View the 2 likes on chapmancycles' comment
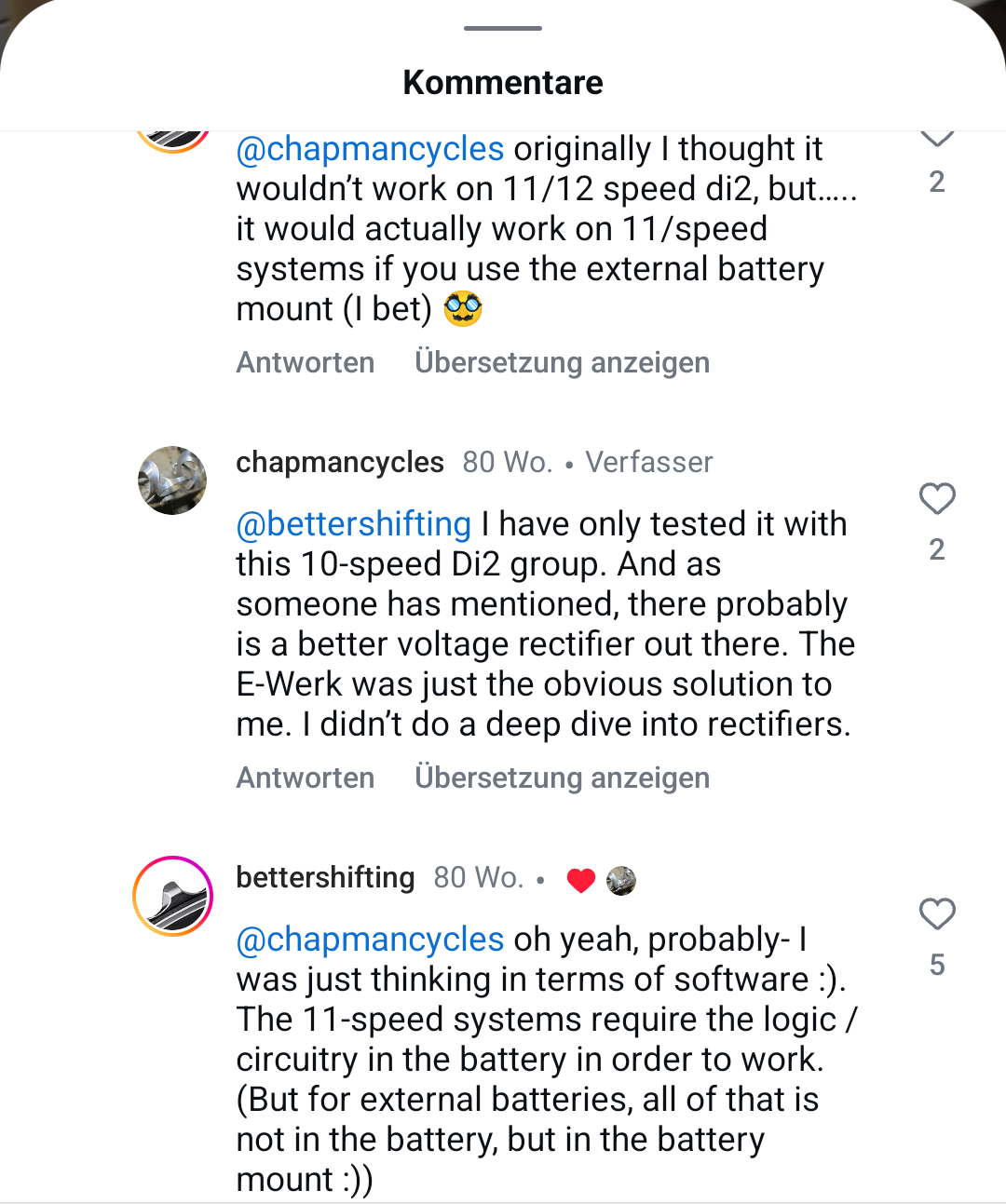Image resolution: width=1006 pixels, height=1204 pixels. (x=937, y=549)
